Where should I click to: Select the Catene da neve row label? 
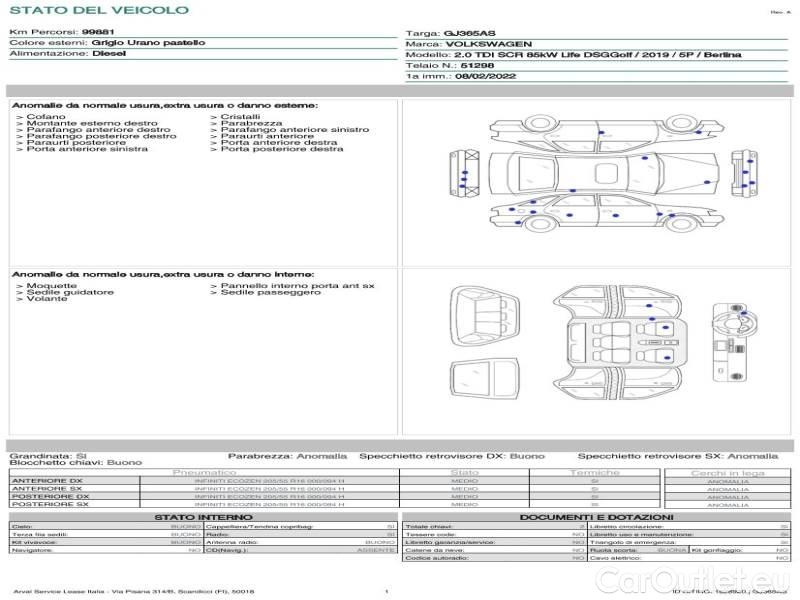click(435, 551)
